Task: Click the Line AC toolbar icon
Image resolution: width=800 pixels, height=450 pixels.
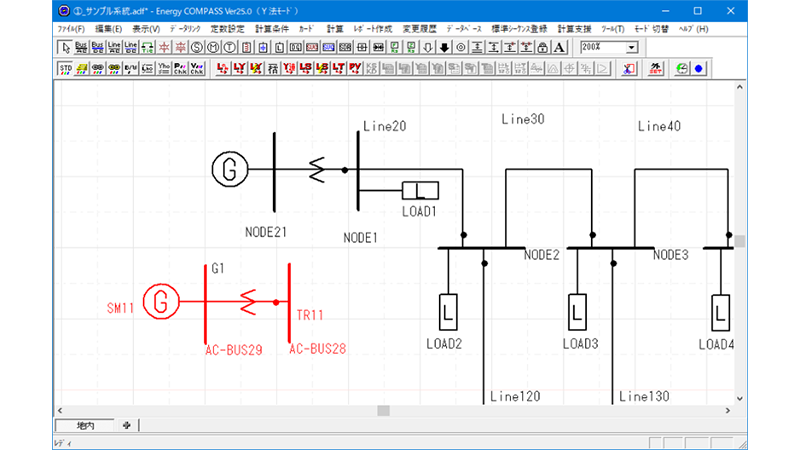Action: 114,47
